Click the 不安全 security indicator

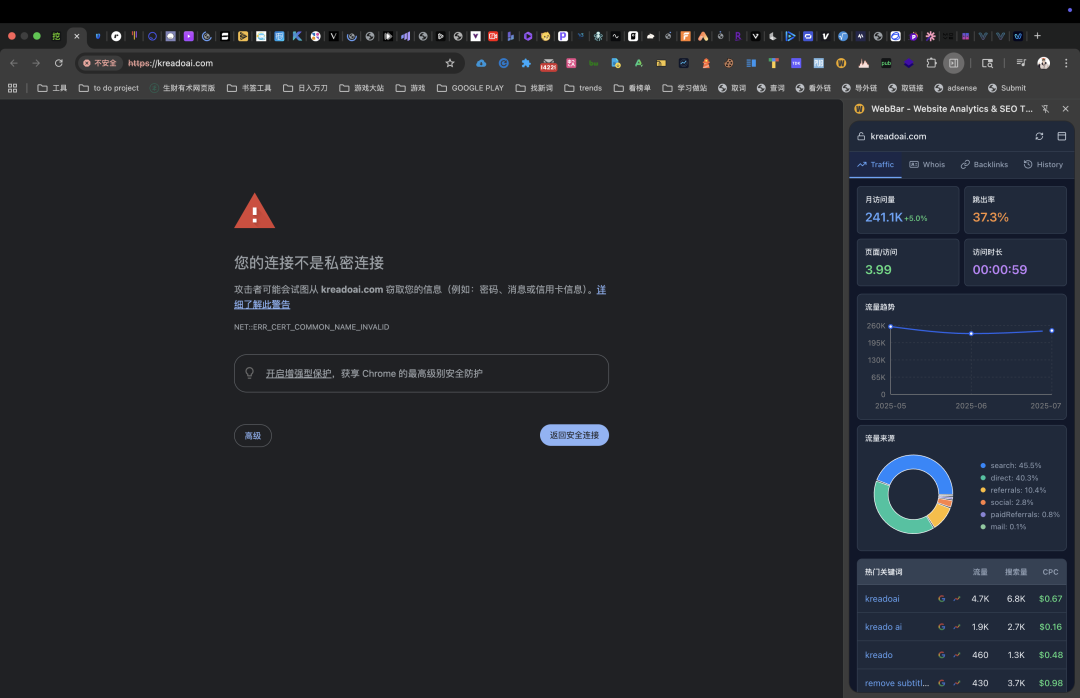pos(100,63)
